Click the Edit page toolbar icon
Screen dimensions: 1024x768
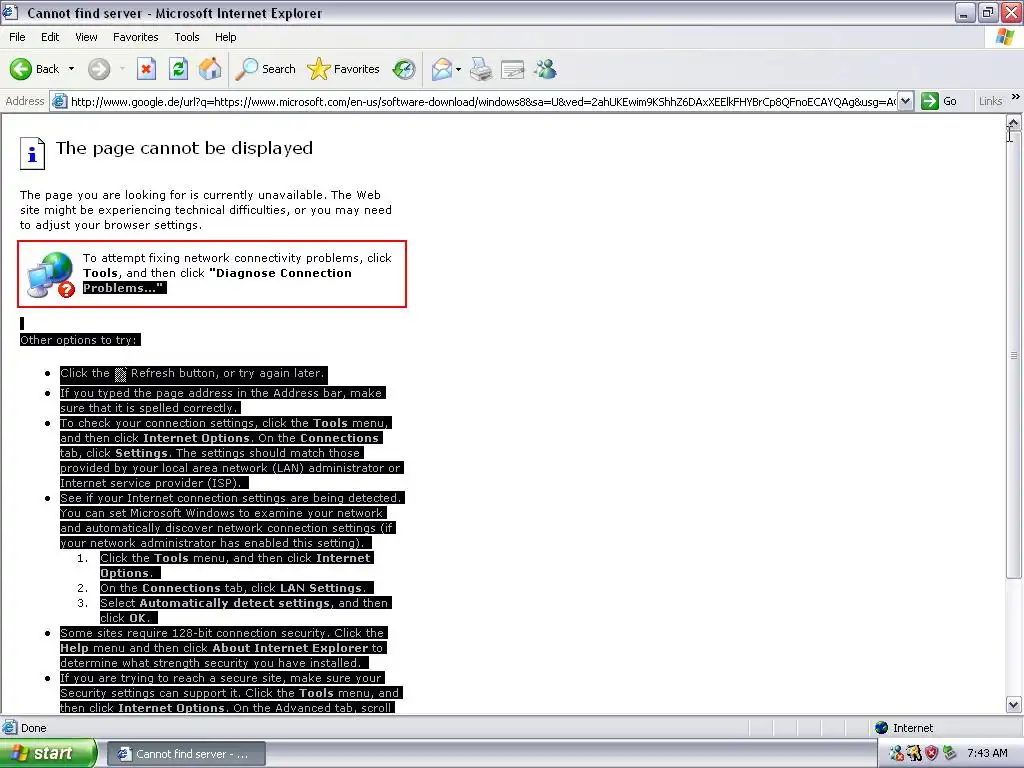[513, 69]
